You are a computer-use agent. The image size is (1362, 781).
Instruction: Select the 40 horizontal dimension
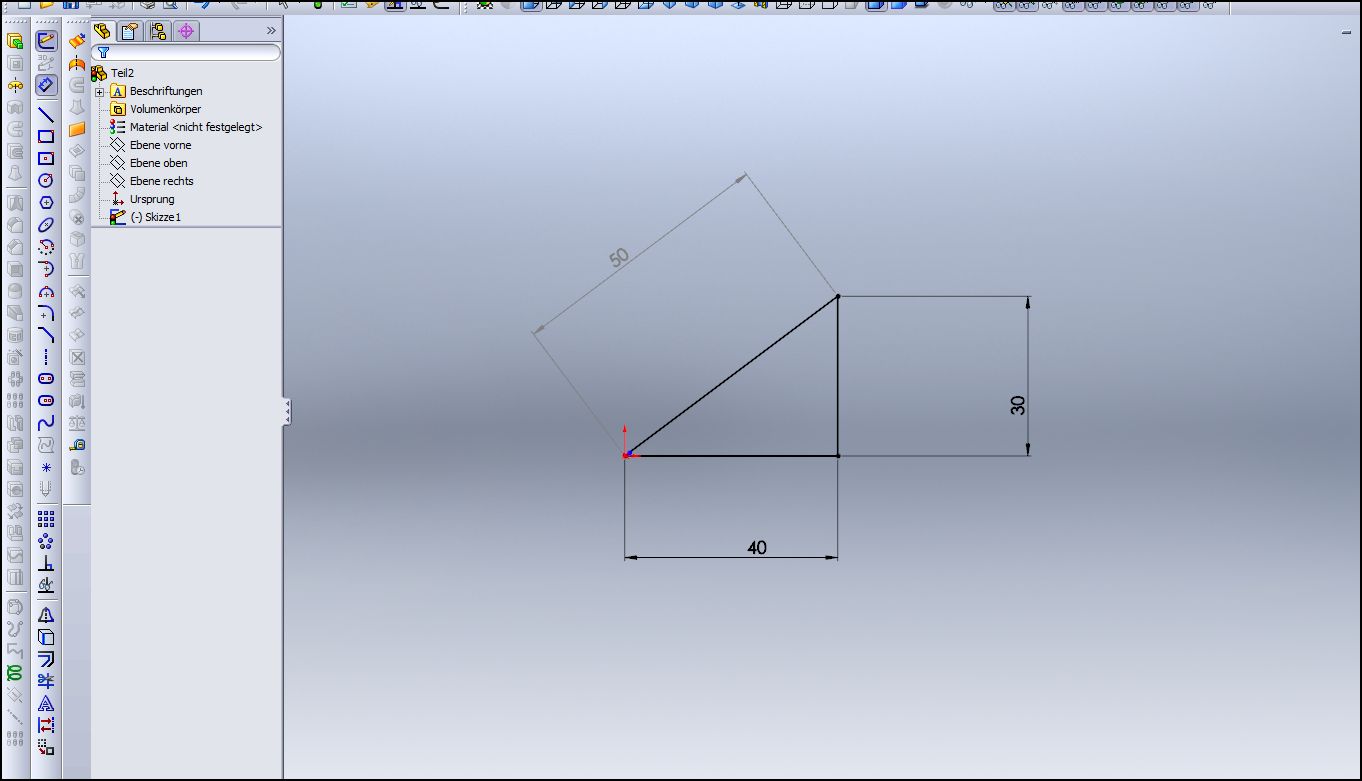pyautogui.click(x=757, y=547)
